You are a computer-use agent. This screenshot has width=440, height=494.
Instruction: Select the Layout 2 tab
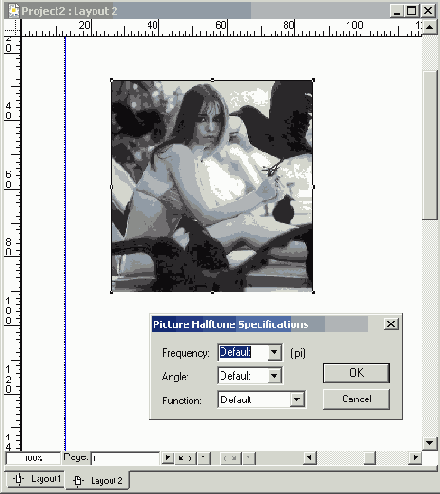(x=98, y=480)
